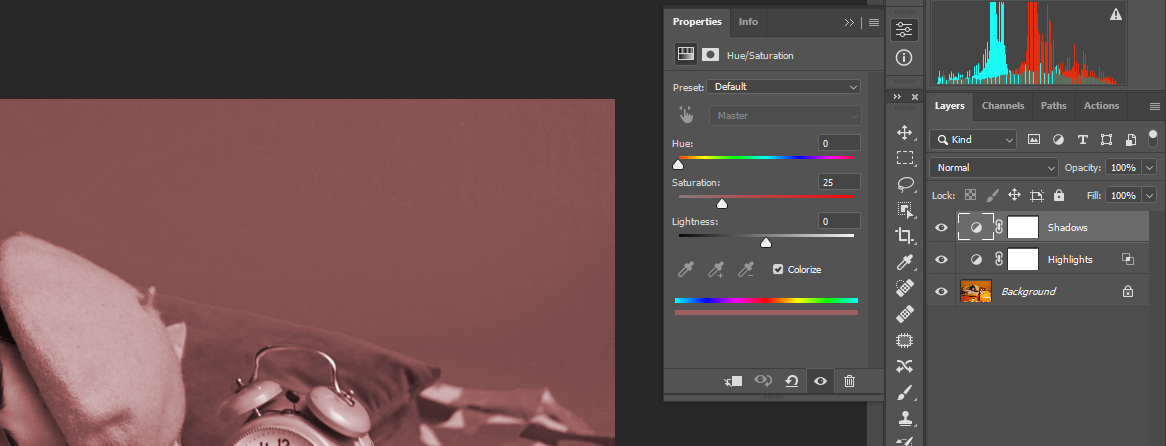Screen dimensions: 1166x446
Task: Click the on-image targeted adjustment hand tool
Action: (x=686, y=115)
